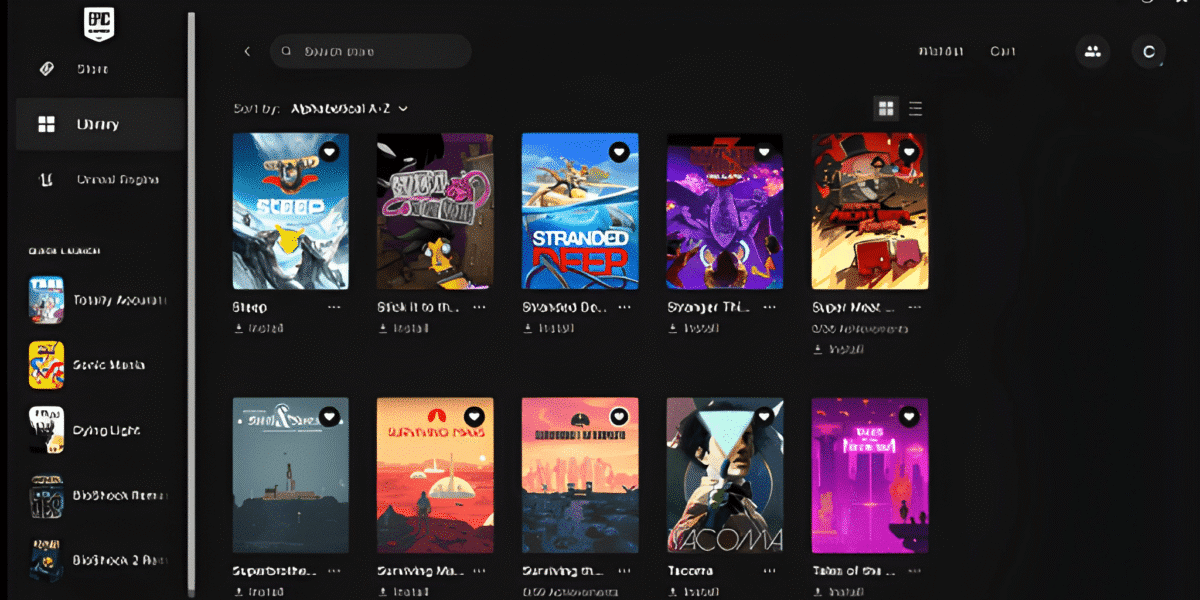This screenshot has height=600, width=1200.
Task: Toggle favorite heart on Tacoma
Action: (764, 416)
